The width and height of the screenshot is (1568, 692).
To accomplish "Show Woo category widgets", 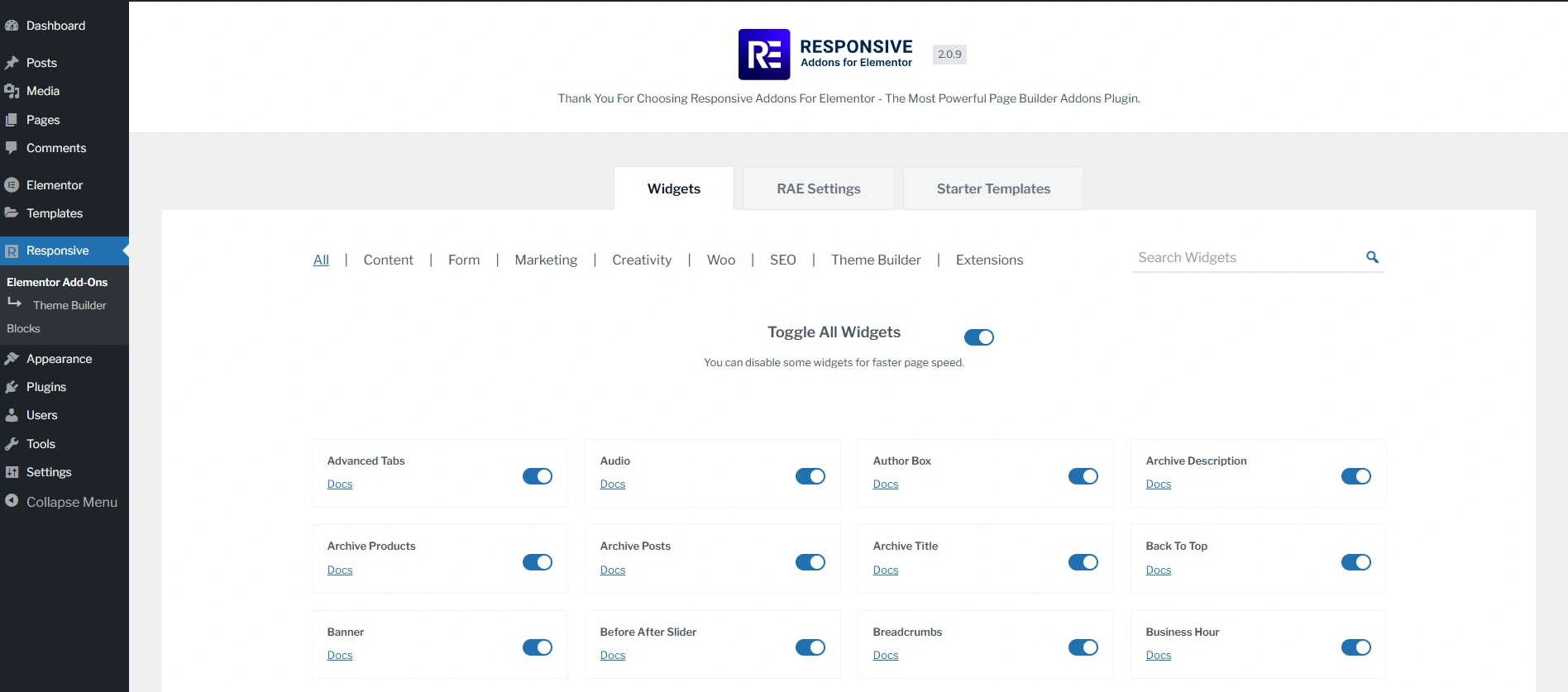I will pyautogui.click(x=721, y=260).
